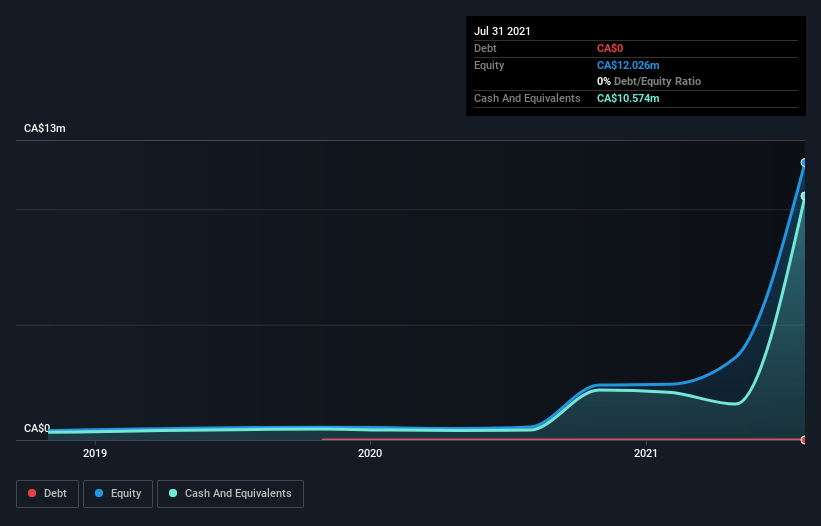Click the blue Equity legend dot
Screen dimensions: 821x526
[x=99, y=493]
